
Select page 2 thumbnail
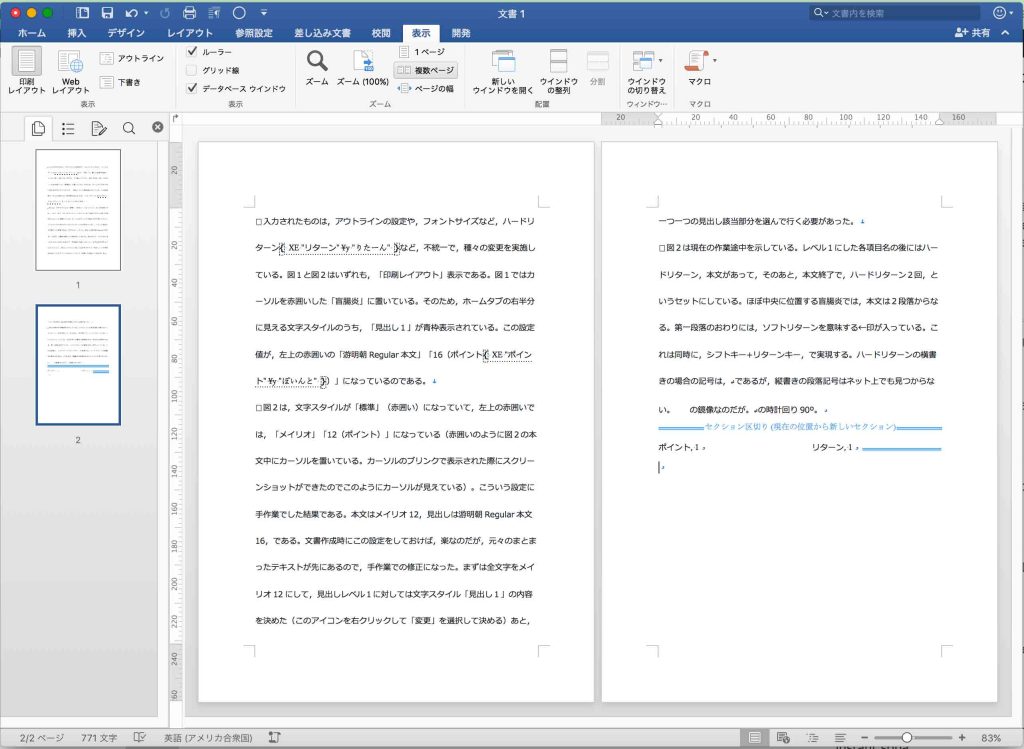pos(78,364)
